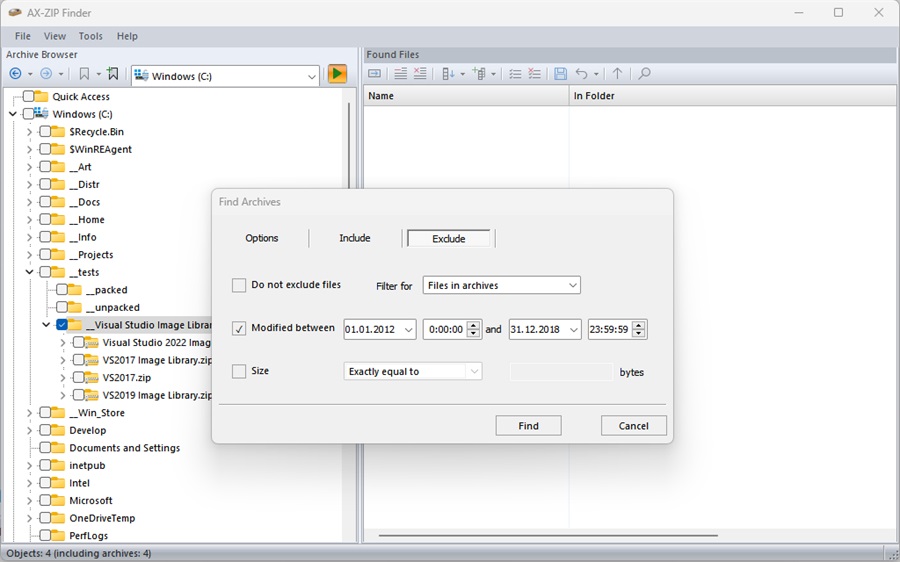Click the Name column header
Image resolution: width=900 pixels, height=562 pixels.
coord(466,96)
